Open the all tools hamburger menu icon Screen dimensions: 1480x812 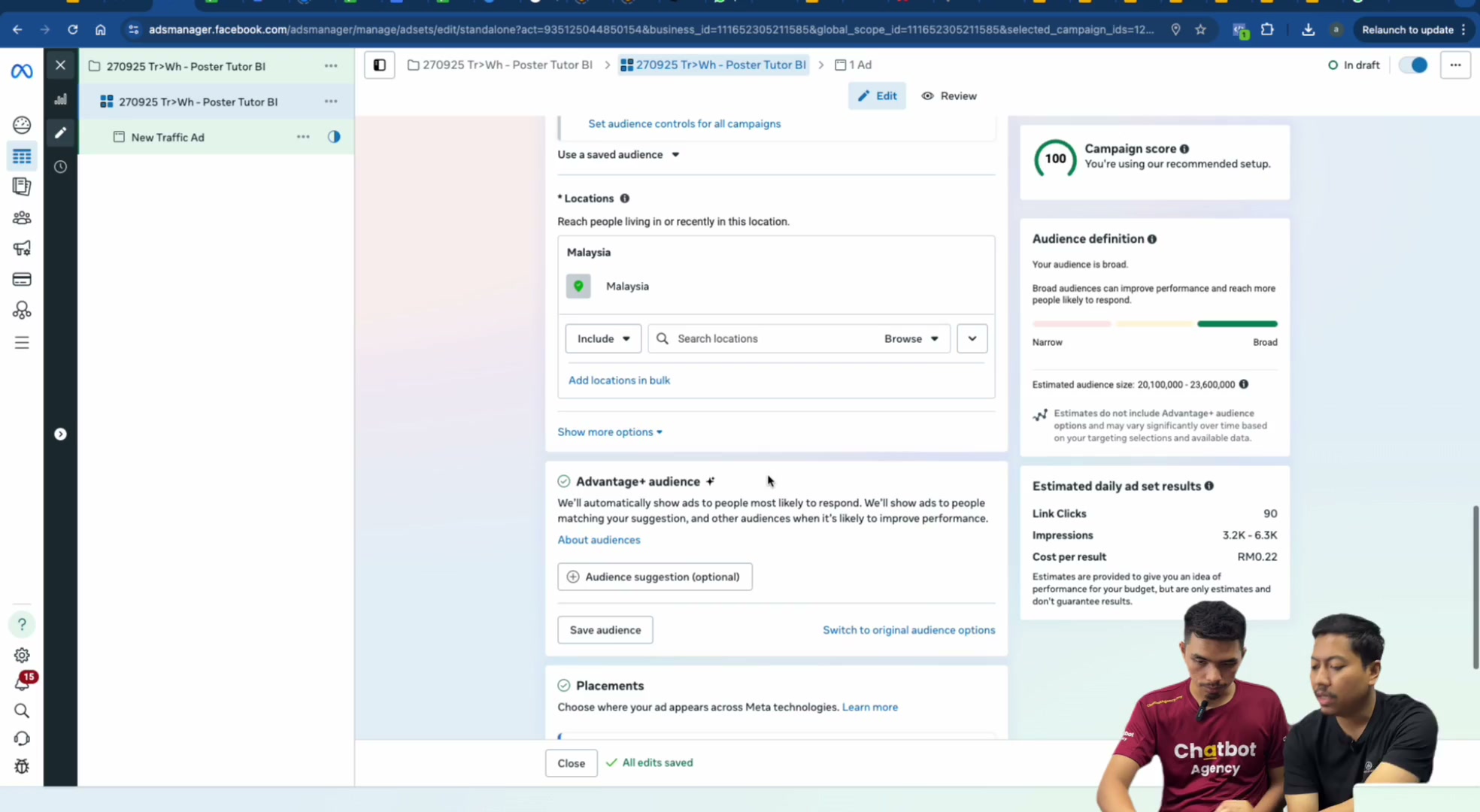(x=22, y=343)
